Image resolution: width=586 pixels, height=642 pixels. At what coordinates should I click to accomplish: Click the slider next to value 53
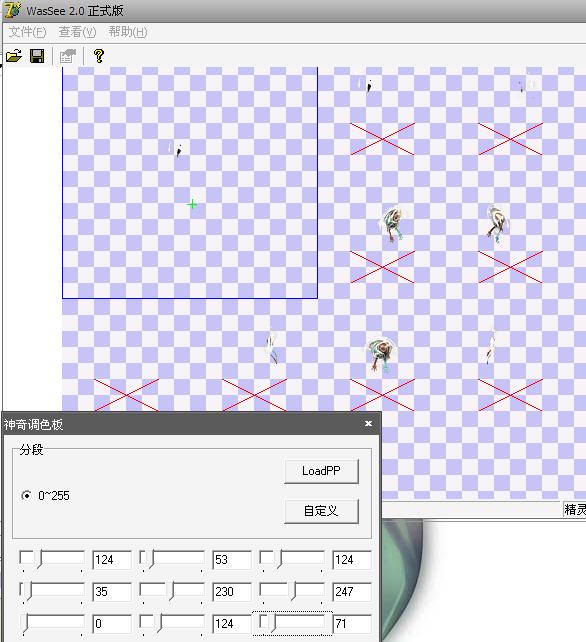[172, 560]
